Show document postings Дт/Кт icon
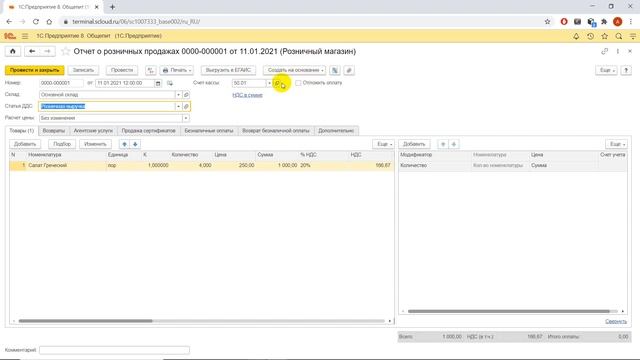This screenshot has height=360, width=640. click(151, 70)
